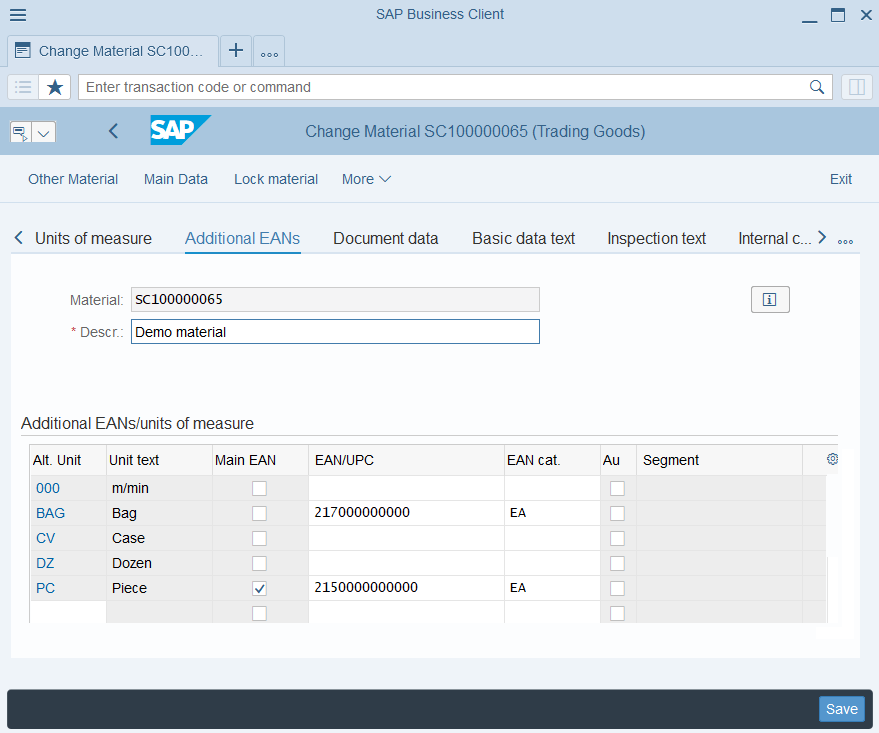879x733 pixels.
Task: Open the hamburger navigation menu
Action: (18, 15)
